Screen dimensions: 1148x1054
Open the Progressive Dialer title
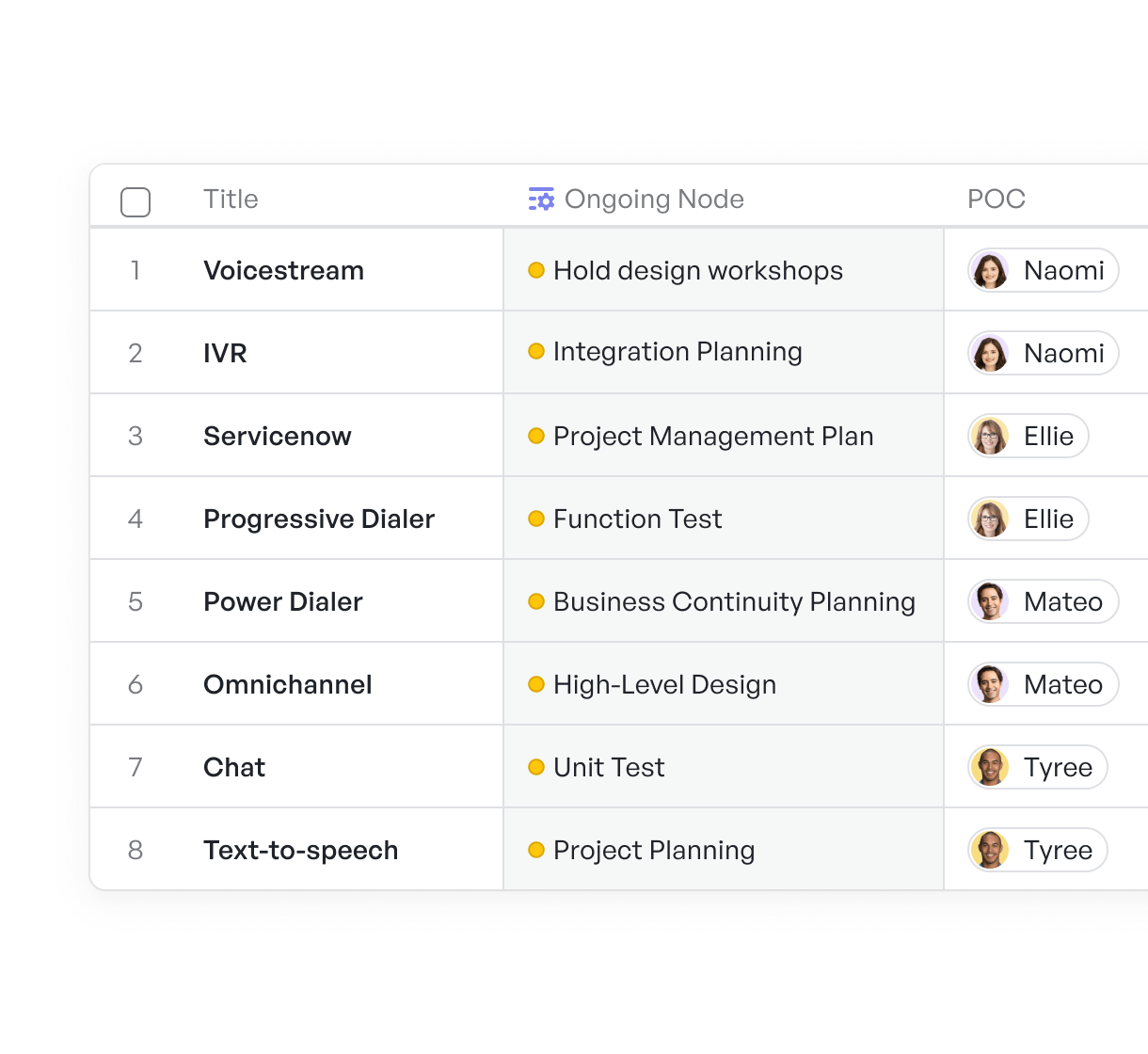(x=319, y=519)
